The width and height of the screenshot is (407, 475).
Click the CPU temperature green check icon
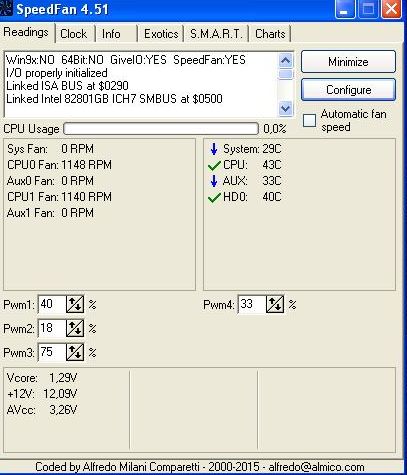214,165
